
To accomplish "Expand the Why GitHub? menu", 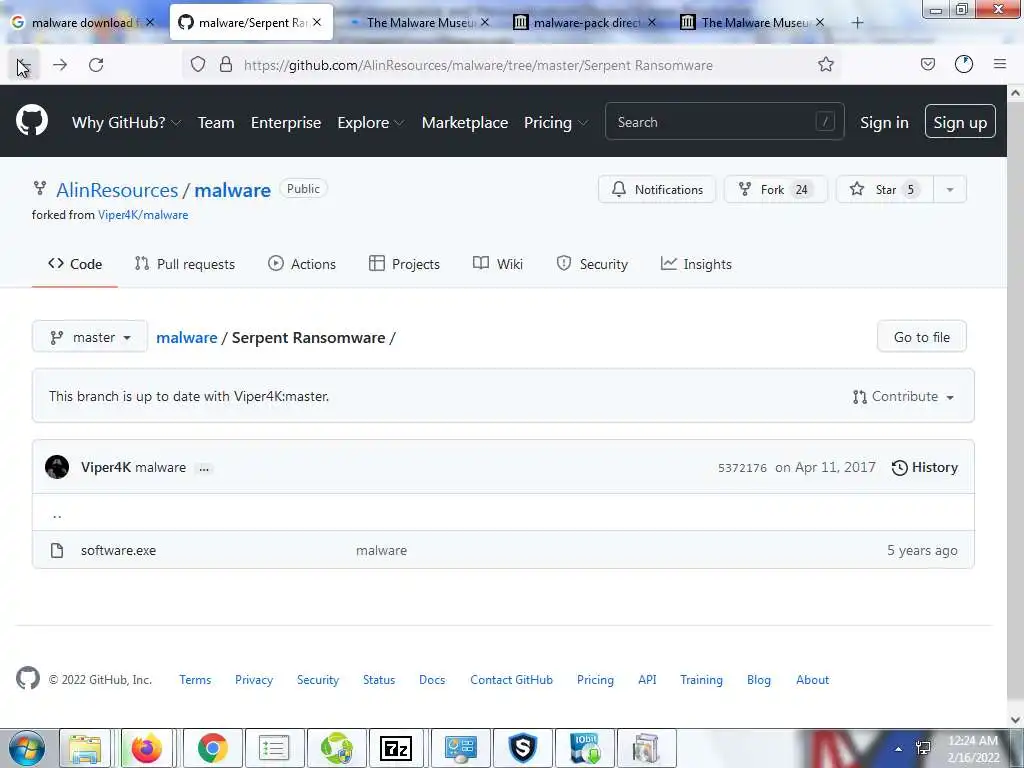I will (126, 122).
